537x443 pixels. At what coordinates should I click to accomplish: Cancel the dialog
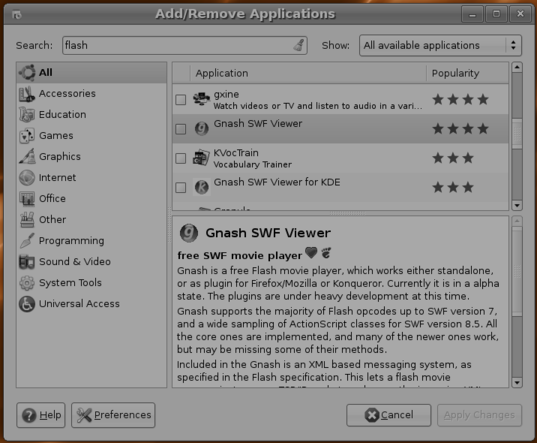point(389,415)
